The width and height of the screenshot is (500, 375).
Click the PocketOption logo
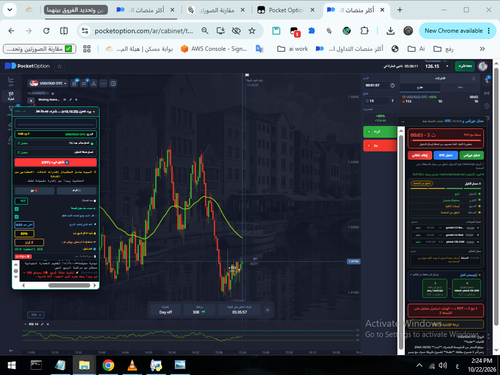coord(27,66)
